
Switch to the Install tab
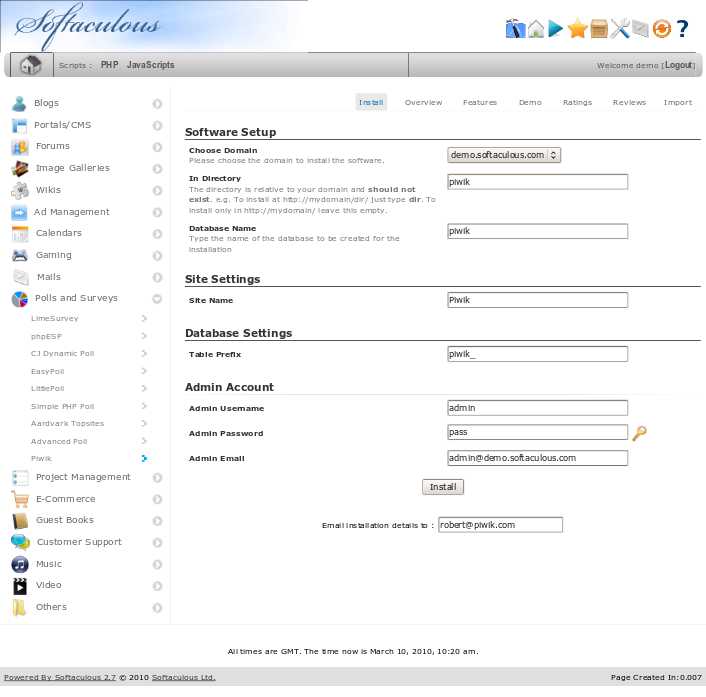pyautogui.click(x=371, y=102)
